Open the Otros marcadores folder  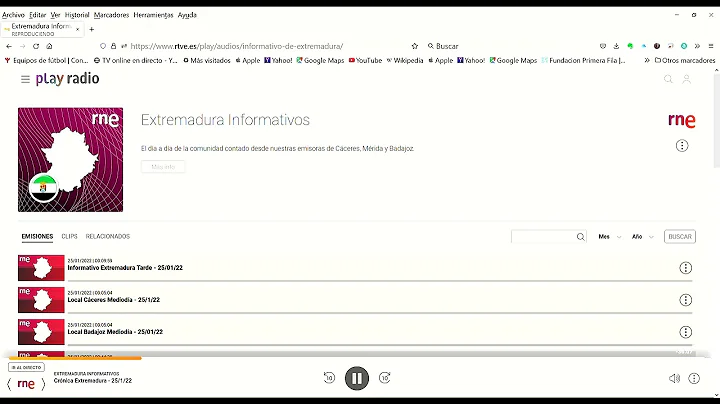[685, 60]
